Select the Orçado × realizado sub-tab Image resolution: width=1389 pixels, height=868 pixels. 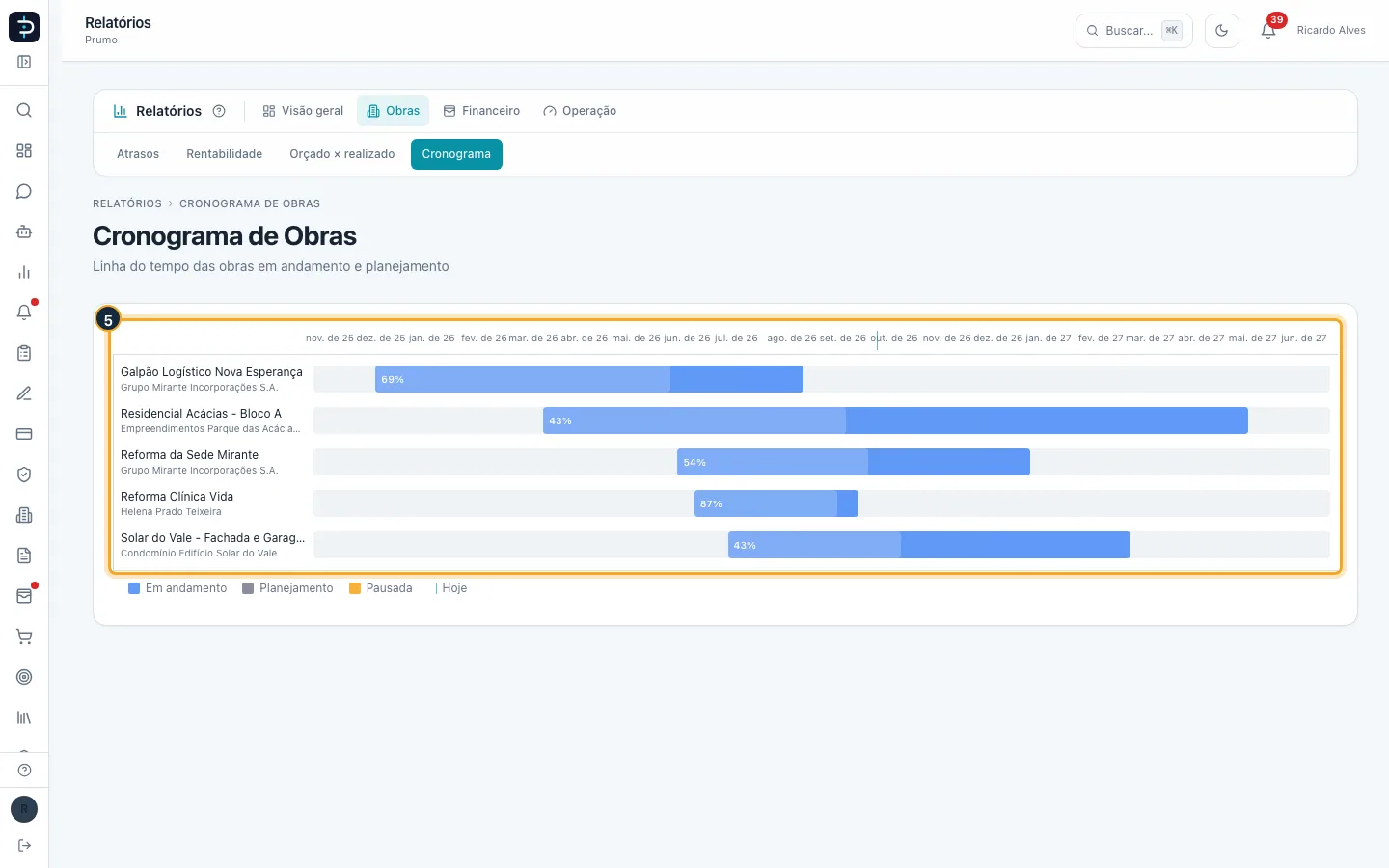click(342, 154)
